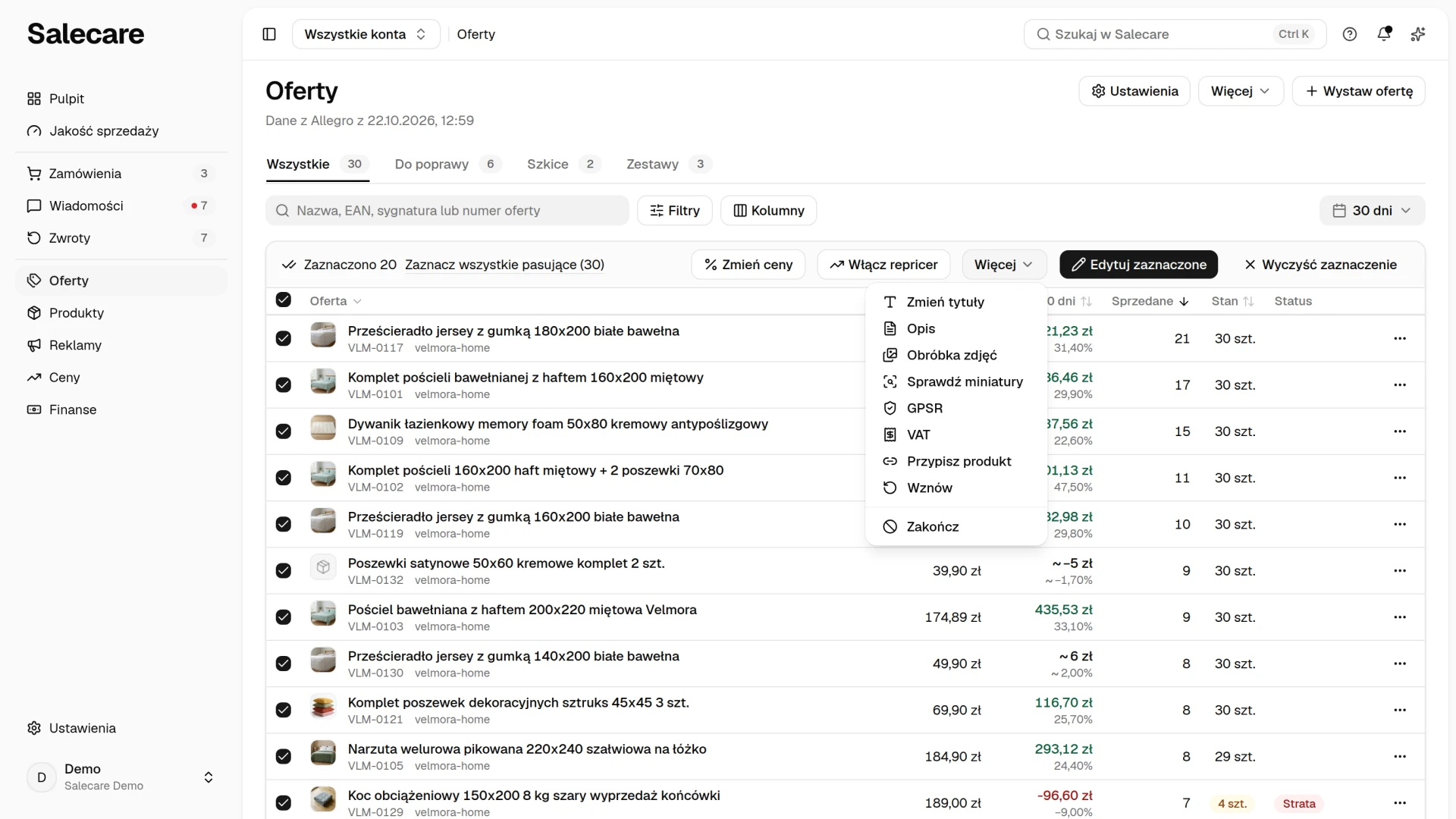Uncheck Dywanik łazienkowy memory foam checkbox
The height and width of the screenshot is (819, 1456).
point(284,431)
